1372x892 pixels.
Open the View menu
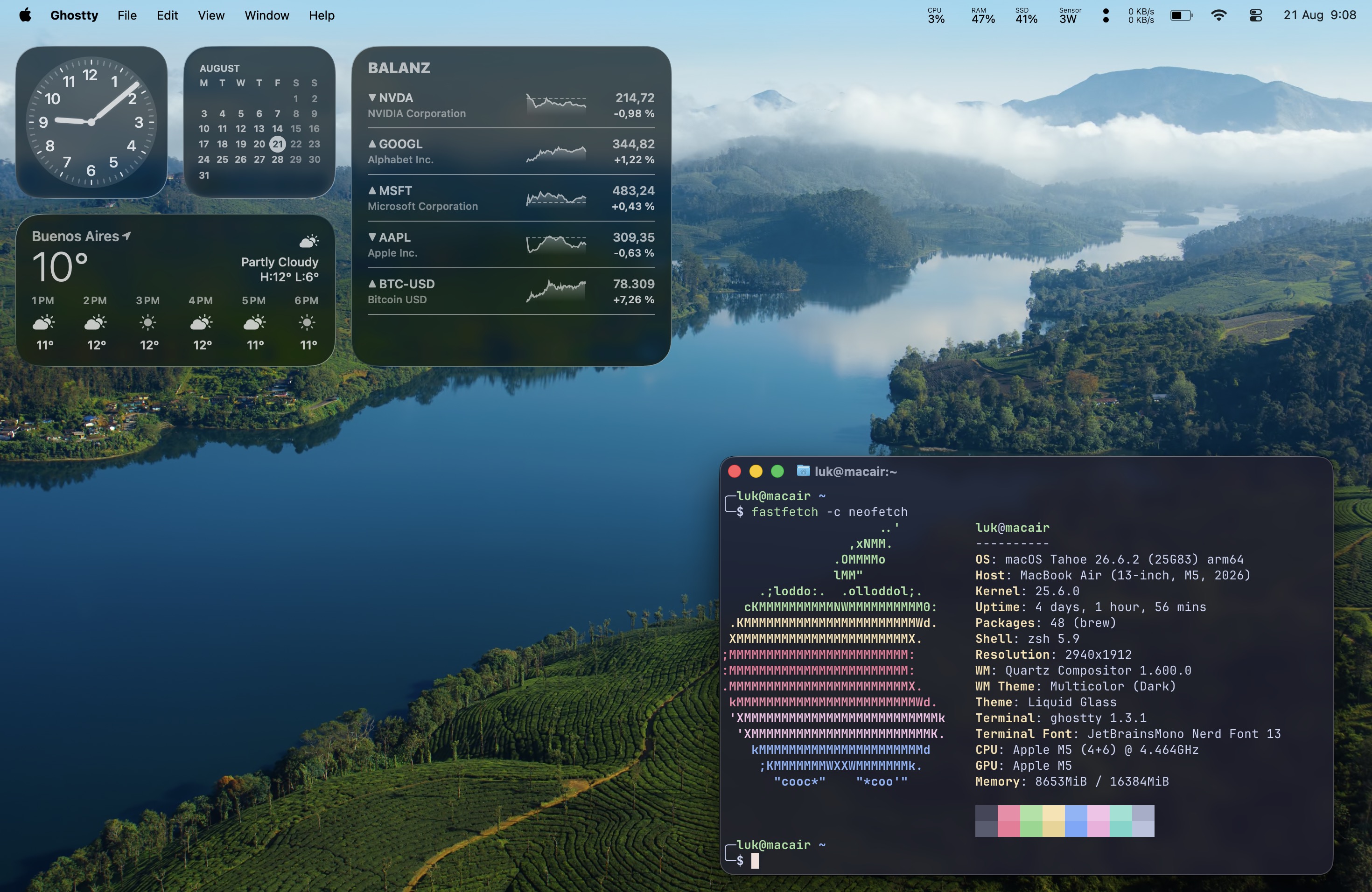[x=211, y=15]
